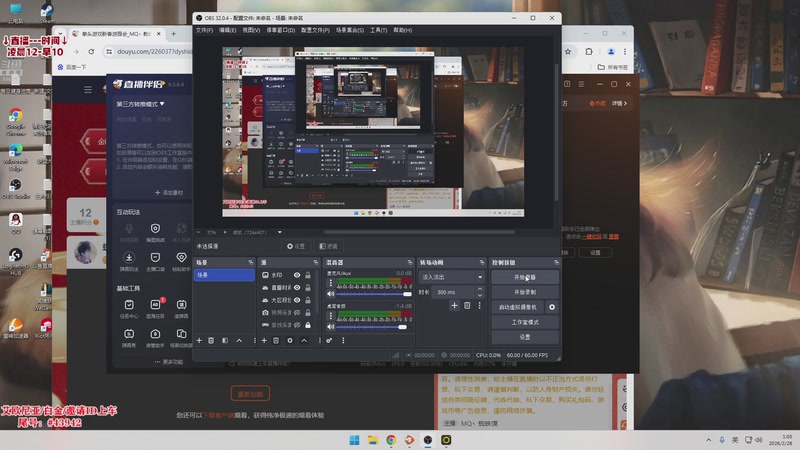Image resolution: width=800 pixels, height=450 pixels.
Task: Open 任务中心 in 直播伴侣 tools
Action: [x=129, y=309]
